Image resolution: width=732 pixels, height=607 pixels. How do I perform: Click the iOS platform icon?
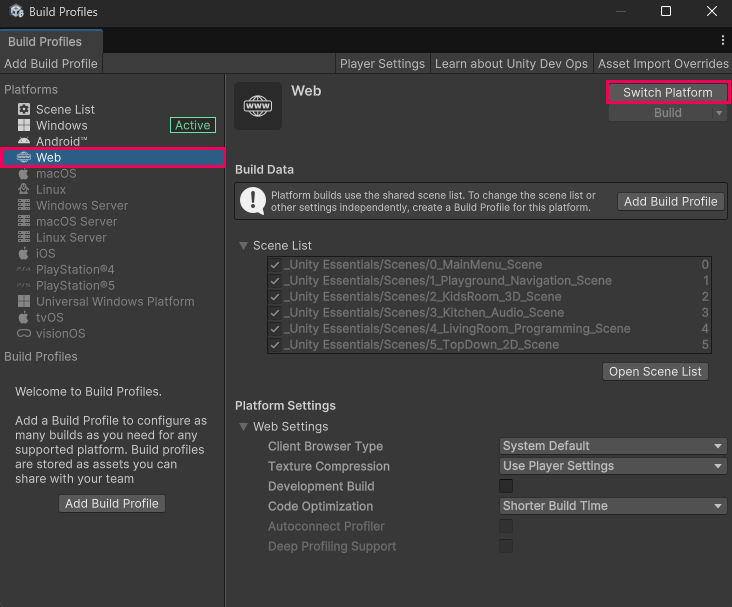(24, 253)
